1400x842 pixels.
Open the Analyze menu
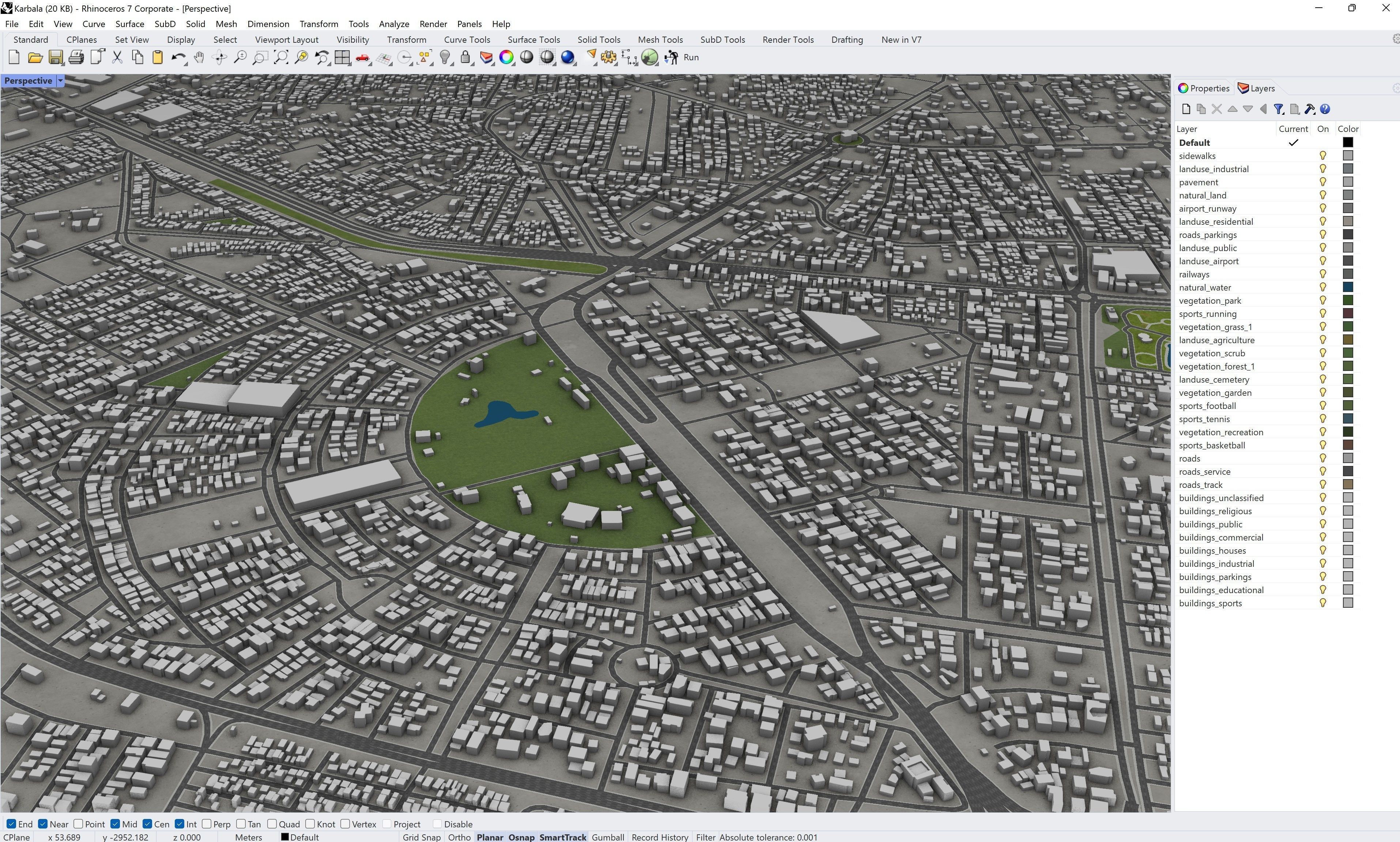(394, 24)
